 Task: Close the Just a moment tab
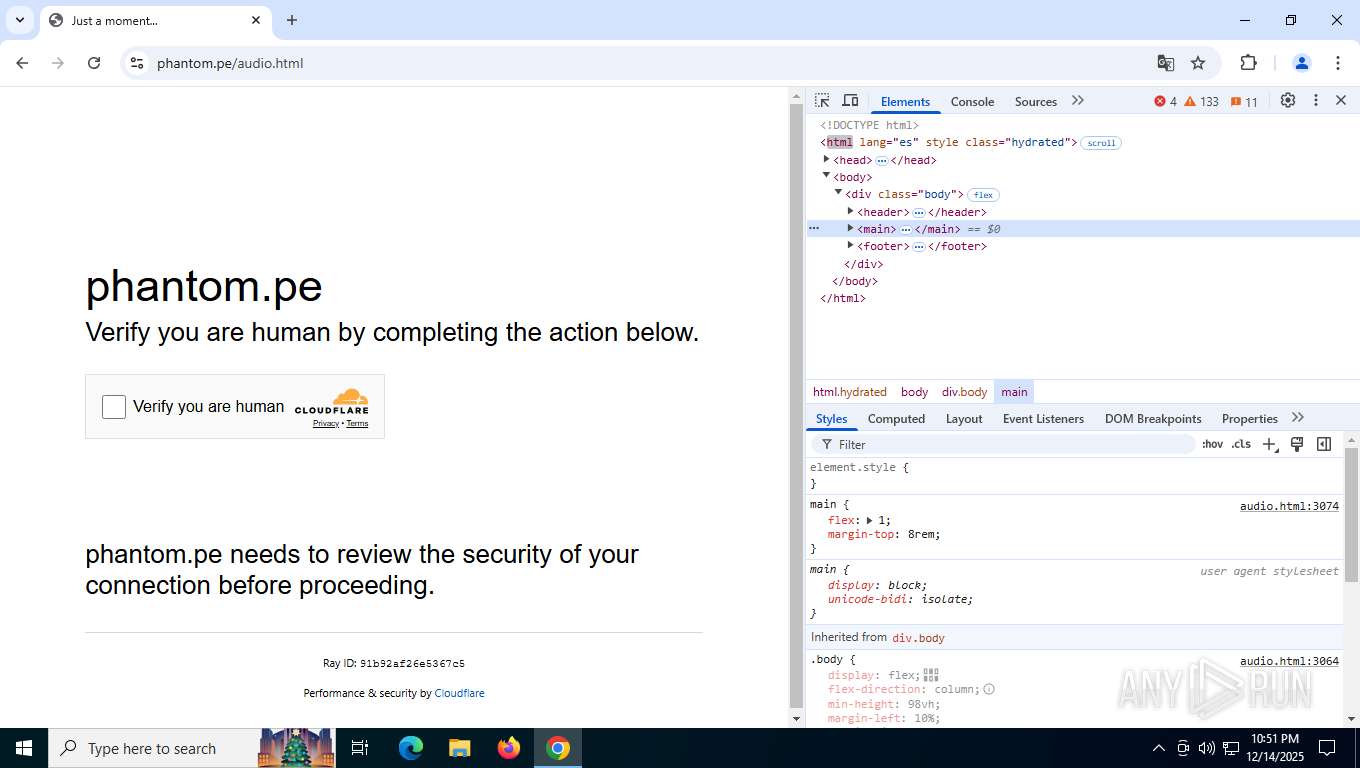pyautogui.click(x=256, y=20)
